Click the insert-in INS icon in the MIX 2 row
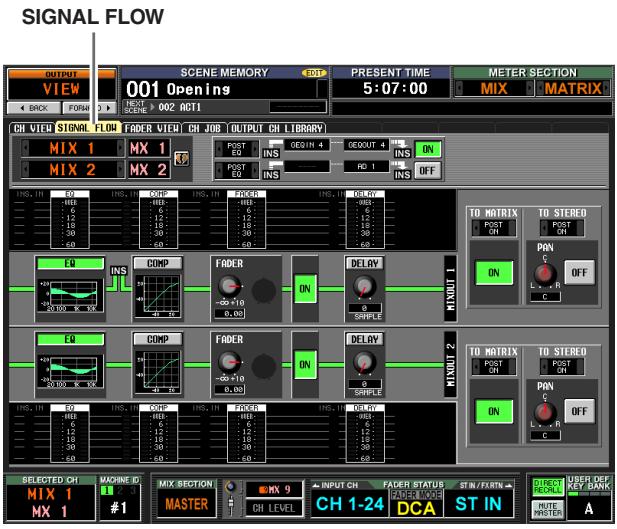This screenshot has width=617, height=529. click(x=272, y=171)
